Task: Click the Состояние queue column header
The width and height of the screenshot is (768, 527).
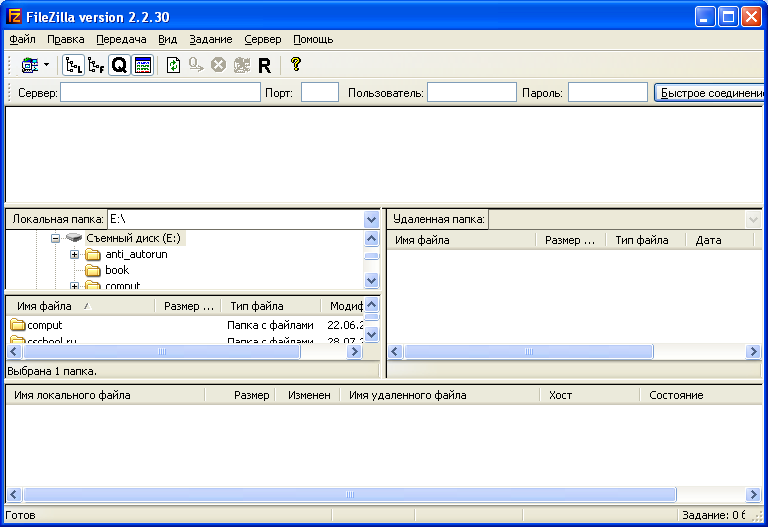Action: click(x=701, y=395)
